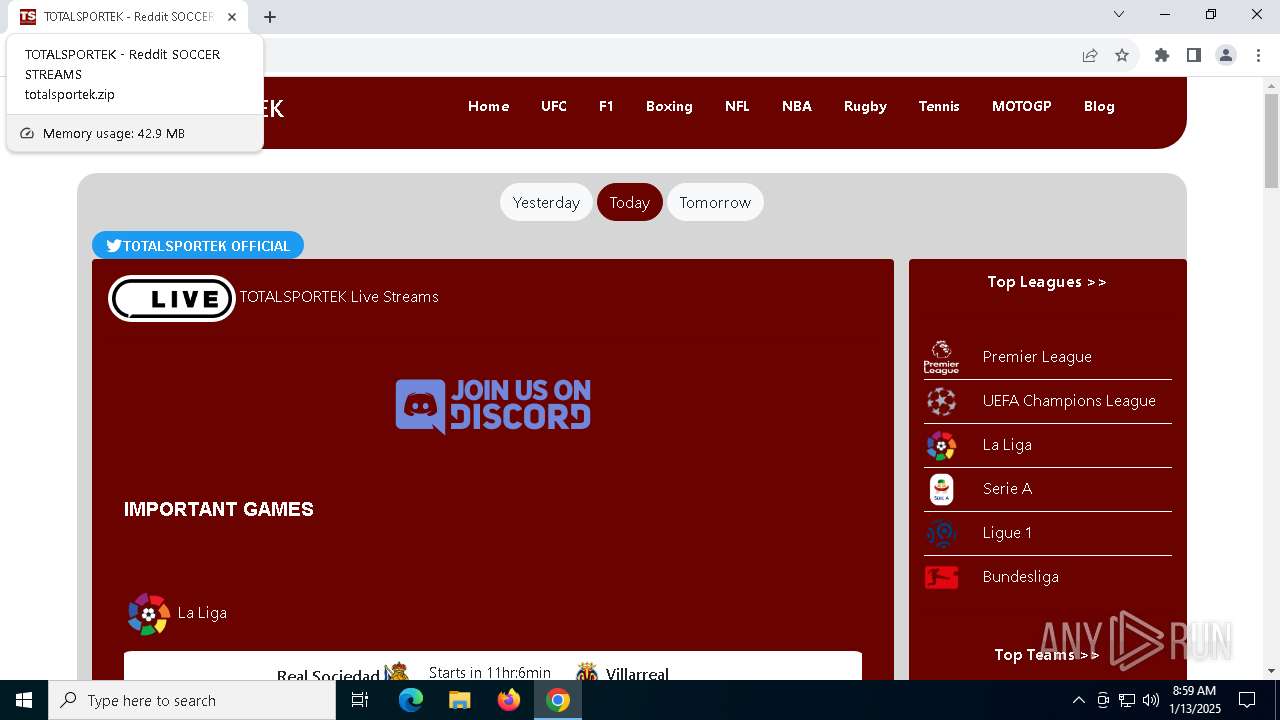Open the Extensions puzzle icon
This screenshot has width=1280, height=720.
pos(1162,55)
